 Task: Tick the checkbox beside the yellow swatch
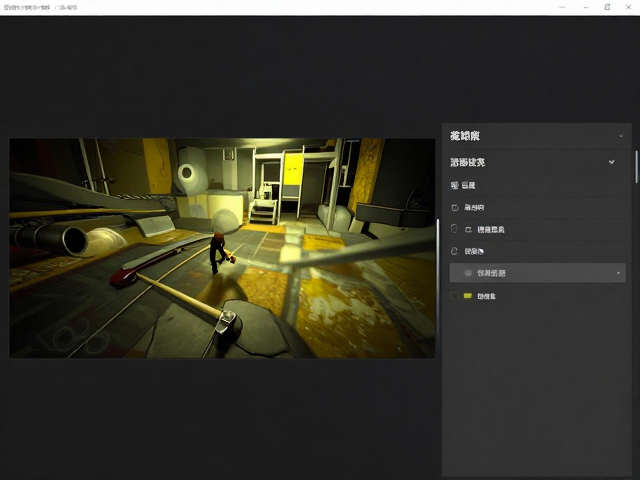pos(454,296)
